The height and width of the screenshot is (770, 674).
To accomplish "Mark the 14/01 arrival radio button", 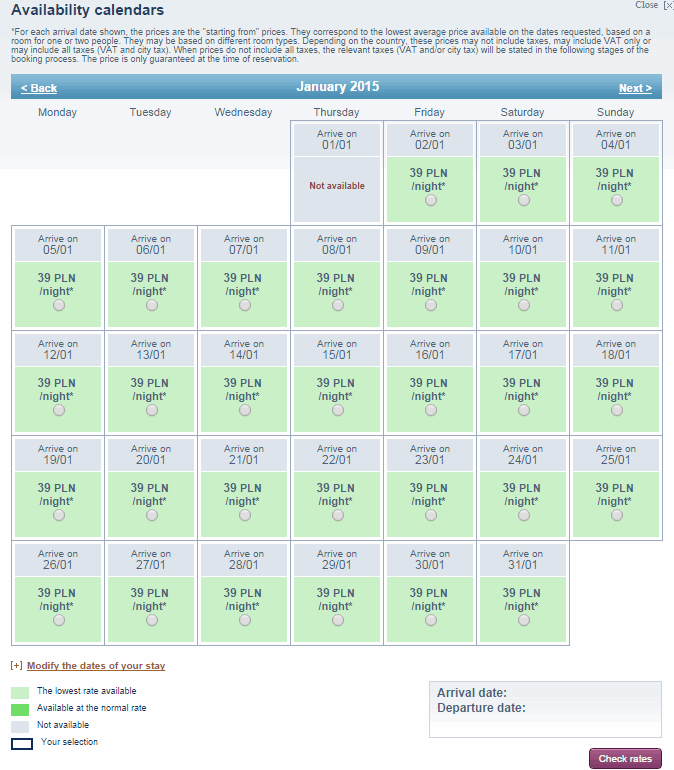I will tap(245, 411).
